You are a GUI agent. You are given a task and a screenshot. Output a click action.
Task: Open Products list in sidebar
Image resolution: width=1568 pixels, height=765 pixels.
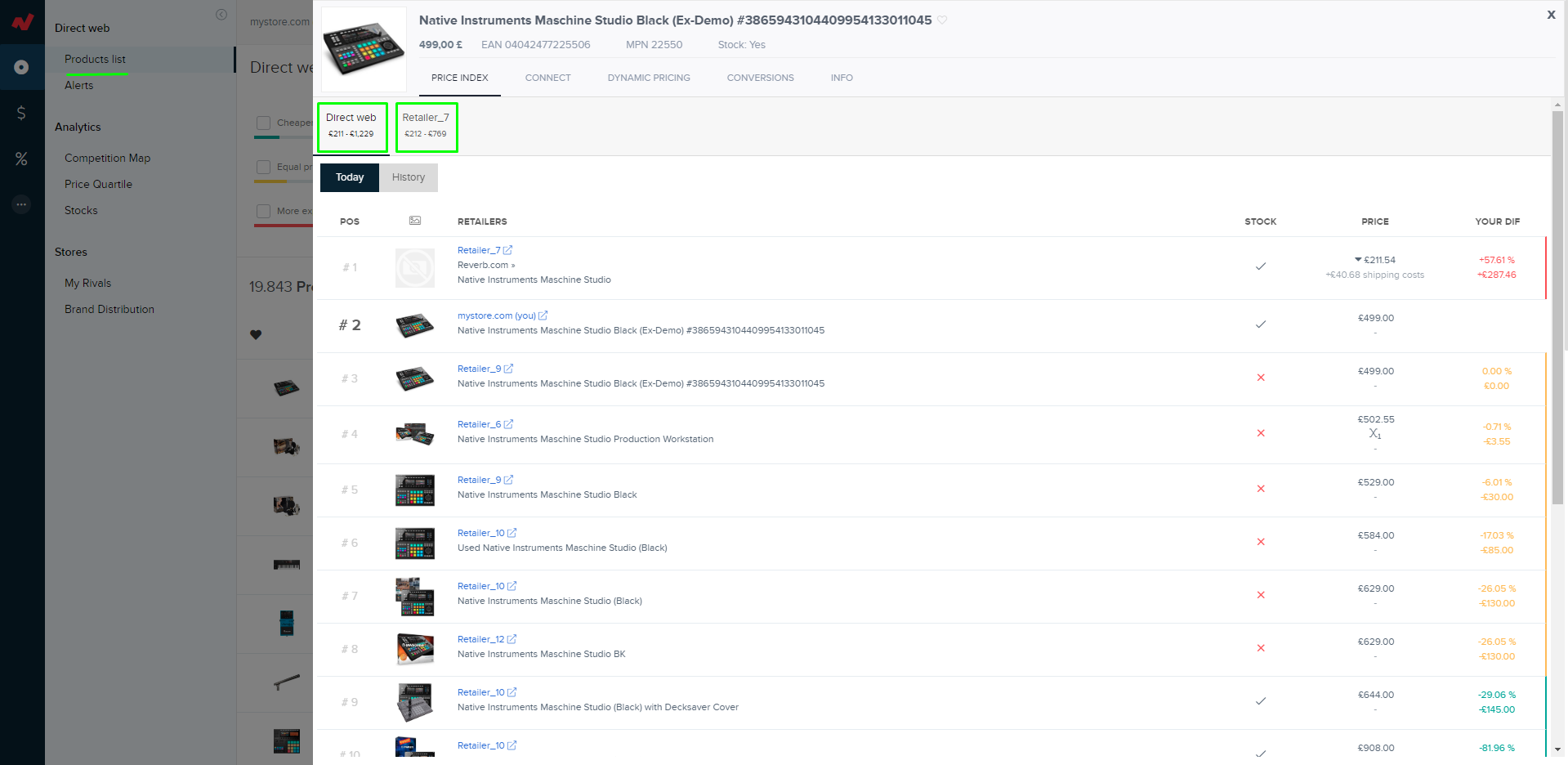(x=95, y=59)
